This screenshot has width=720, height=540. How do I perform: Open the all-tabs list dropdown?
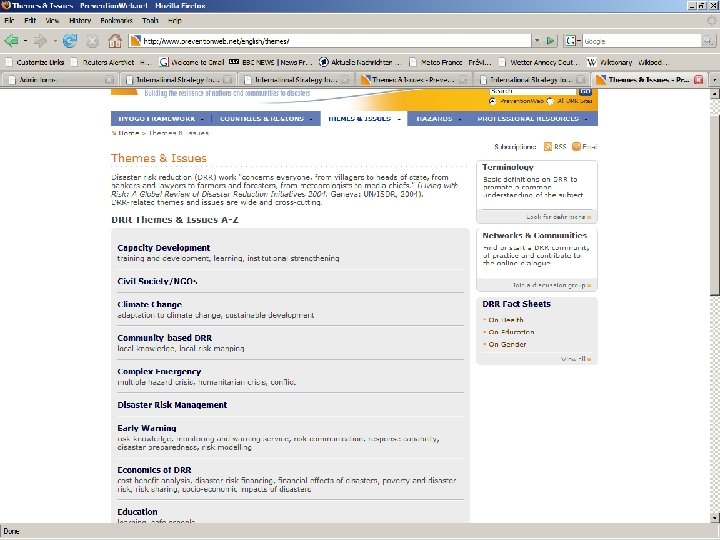coord(714,79)
